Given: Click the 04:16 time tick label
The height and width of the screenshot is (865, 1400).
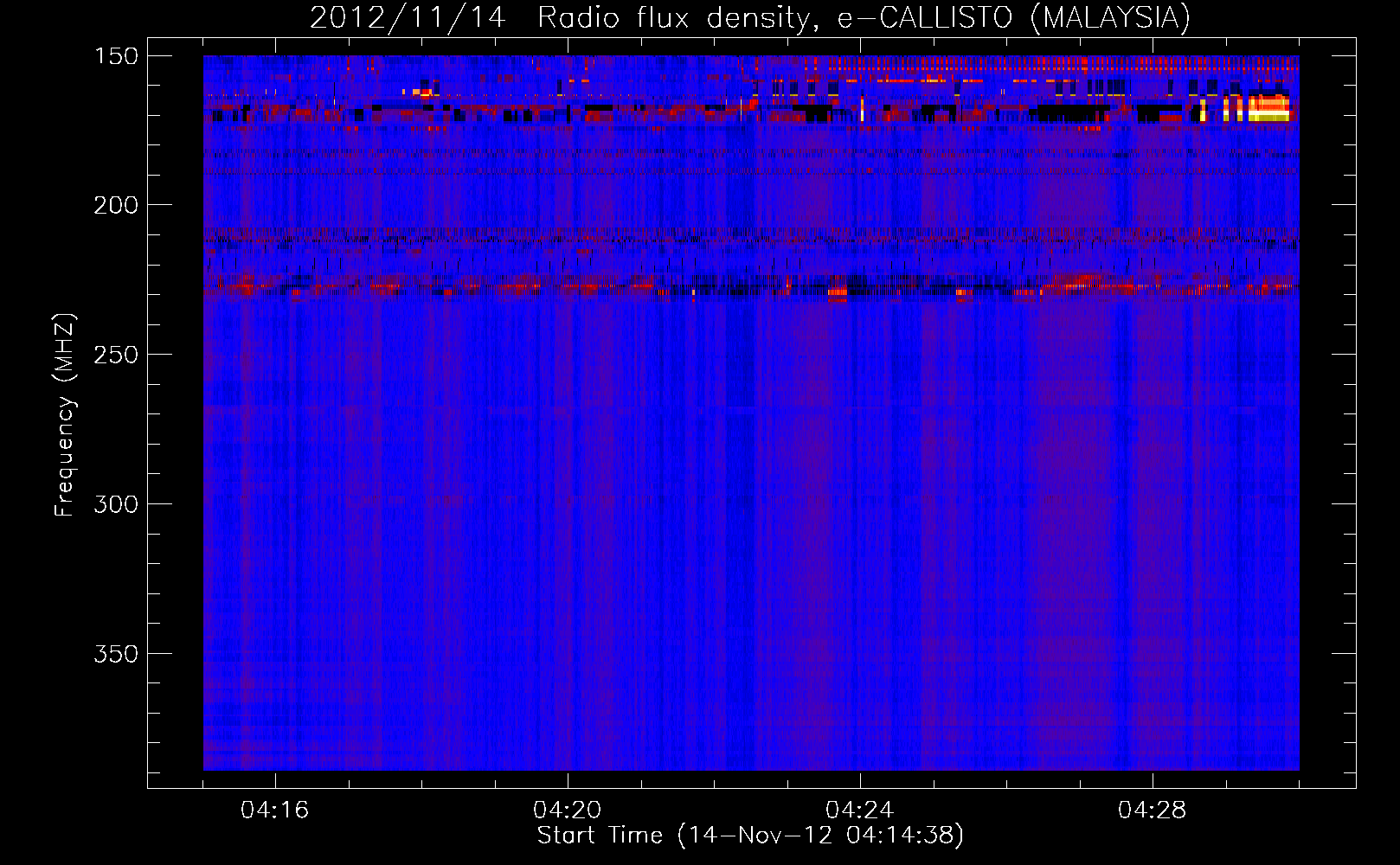Looking at the screenshot, I should 275,811.
